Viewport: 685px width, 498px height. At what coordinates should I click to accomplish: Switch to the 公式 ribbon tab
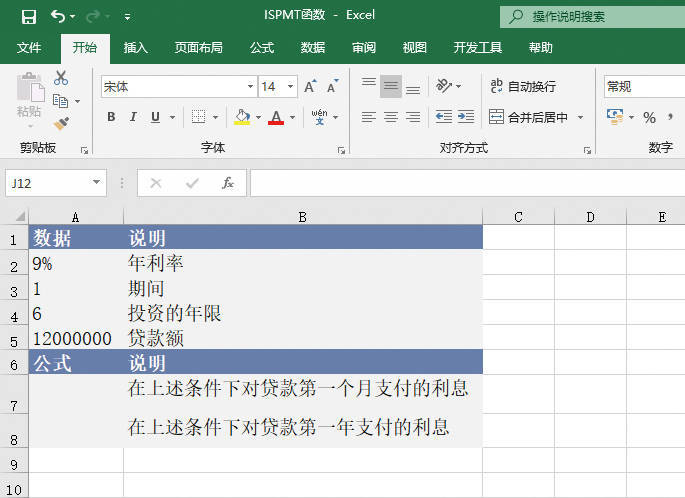pos(262,47)
